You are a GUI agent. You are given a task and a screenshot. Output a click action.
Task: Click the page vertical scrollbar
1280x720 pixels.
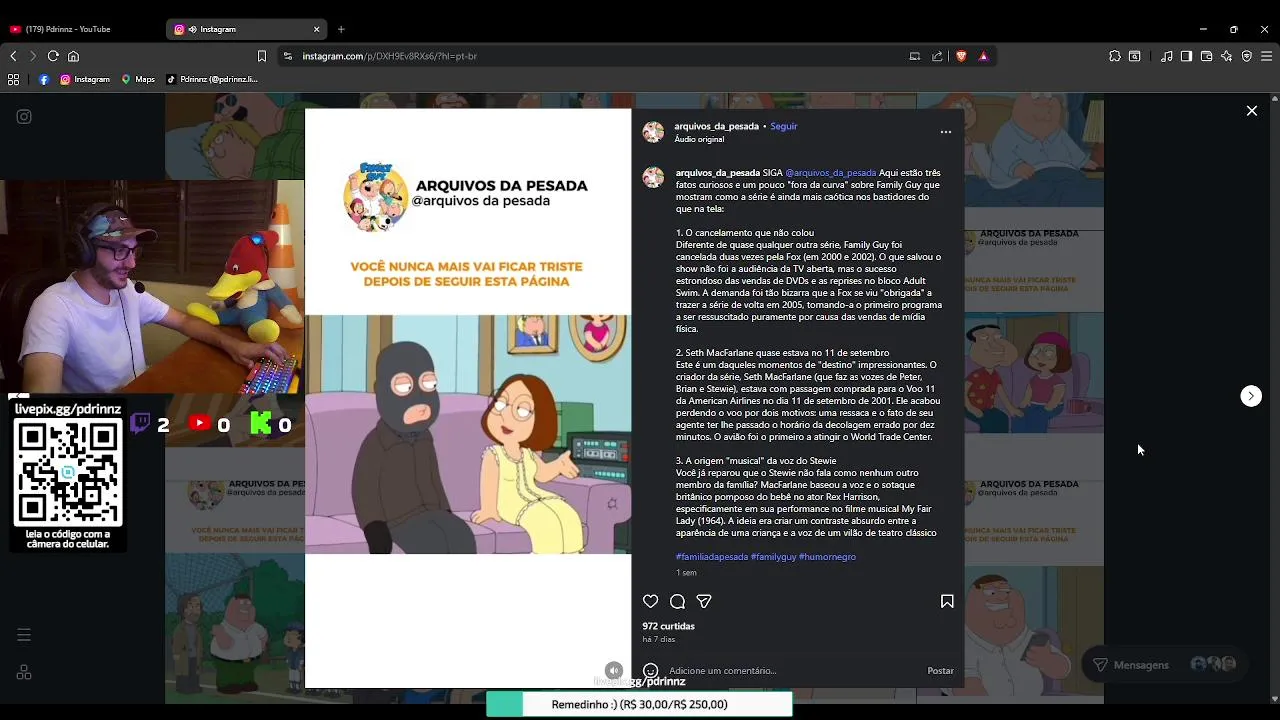[x=1274, y=398]
